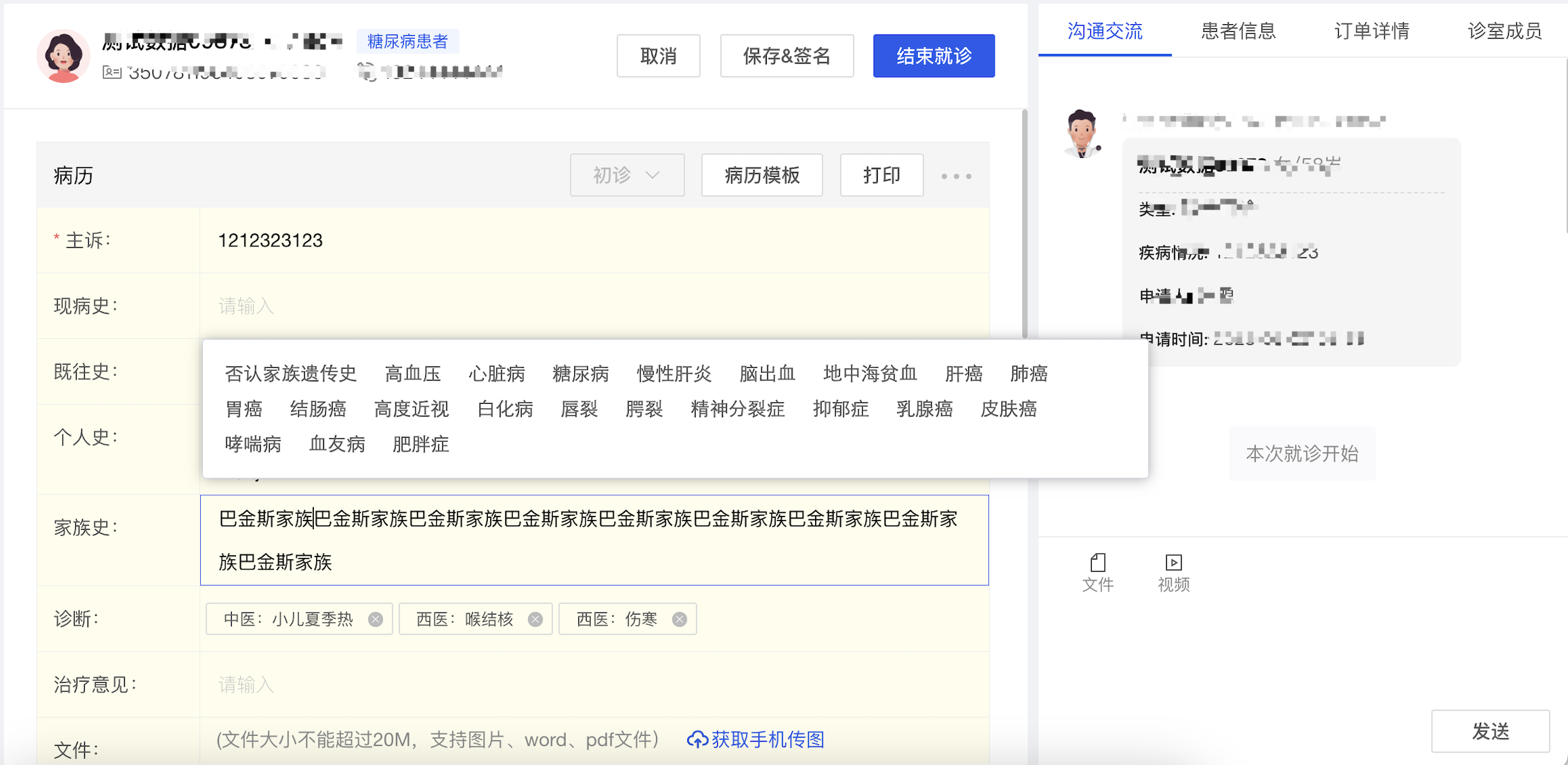The width and height of the screenshot is (1568, 765).
Task: Select 高血压 from the suggestion popup
Action: pos(413,374)
